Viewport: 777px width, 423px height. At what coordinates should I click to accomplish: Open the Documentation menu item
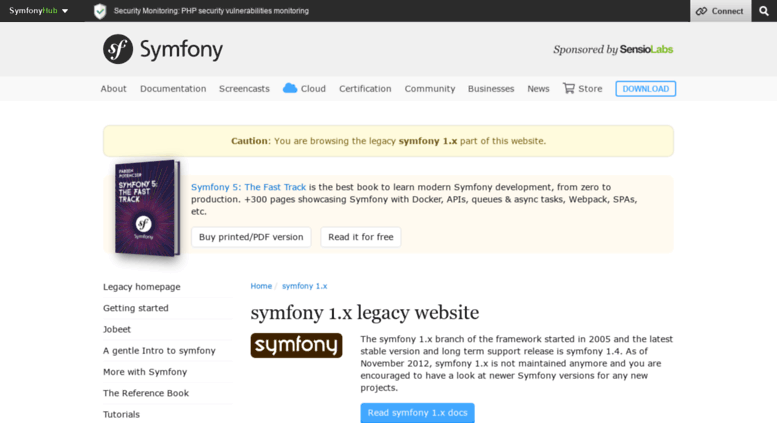[173, 89]
